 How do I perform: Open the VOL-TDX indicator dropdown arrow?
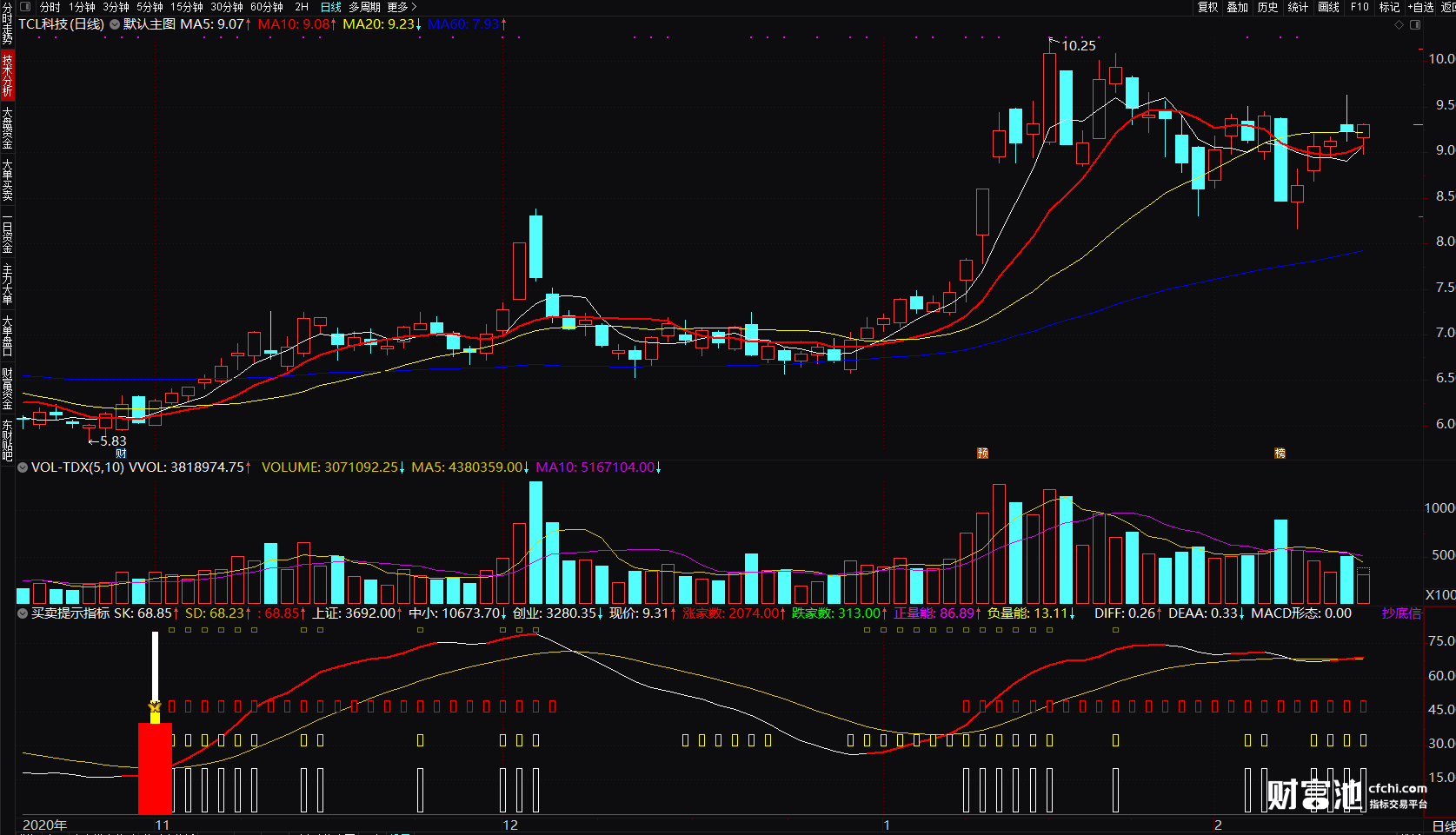pyautogui.click(x=23, y=467)
